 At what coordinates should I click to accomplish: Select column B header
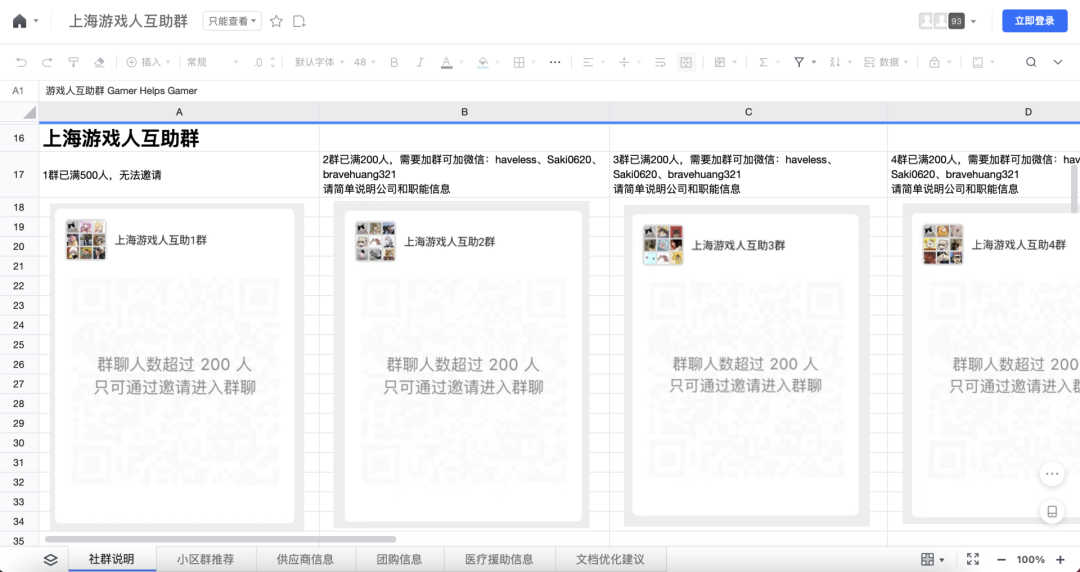point(464,112)
